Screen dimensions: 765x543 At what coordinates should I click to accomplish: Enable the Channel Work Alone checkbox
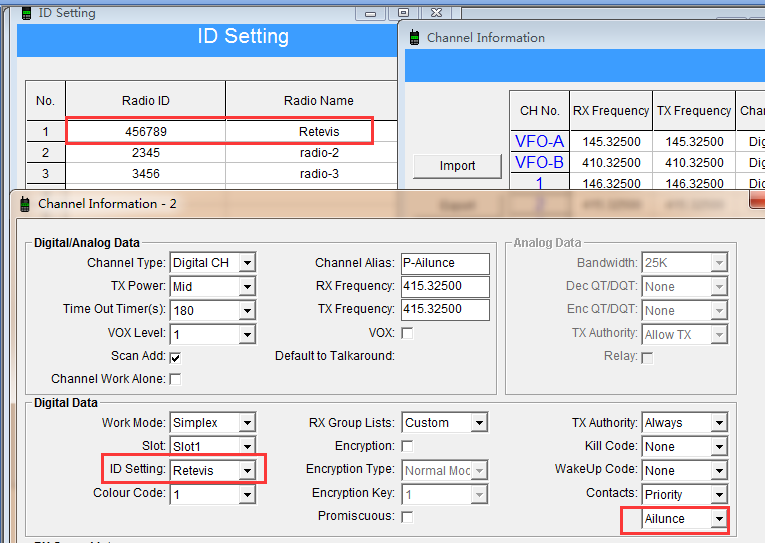175,379
